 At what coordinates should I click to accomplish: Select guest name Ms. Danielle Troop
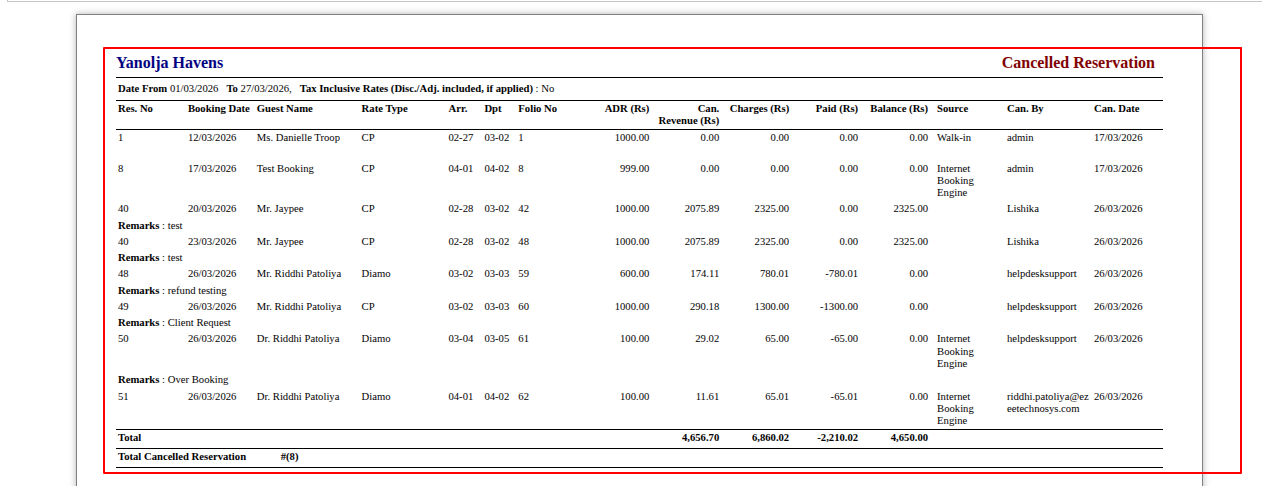pyautogui.click(x=298, y=137)
